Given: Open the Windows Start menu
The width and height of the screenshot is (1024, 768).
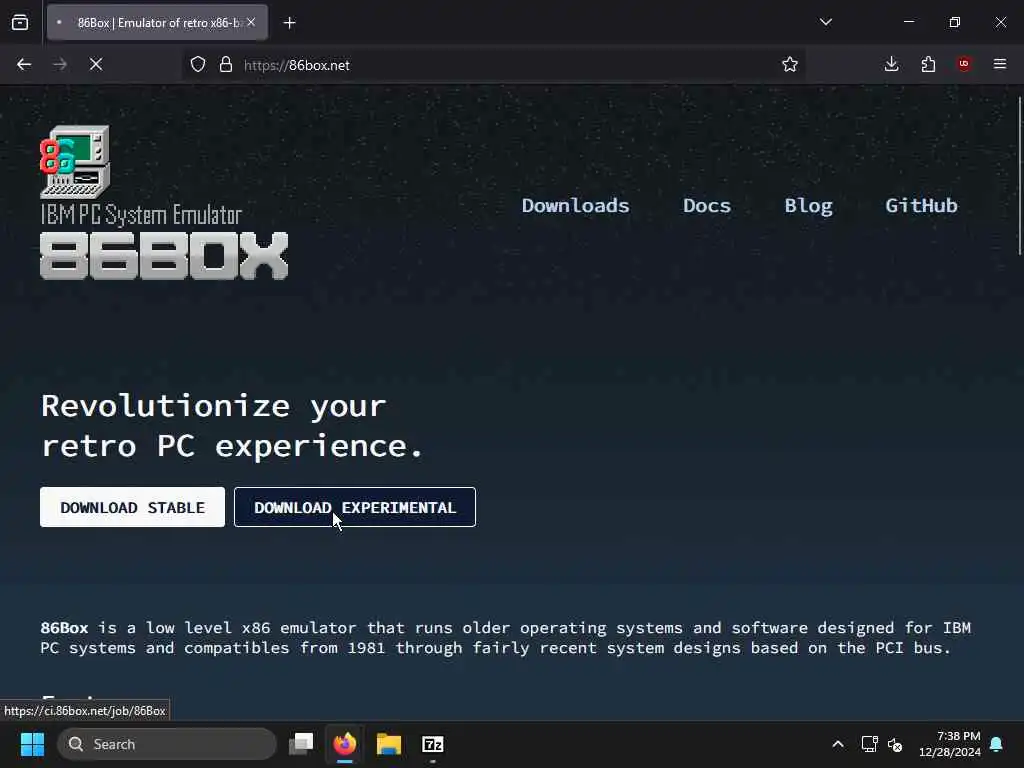Looking at the screenshot, I should [x=32, y=744].
